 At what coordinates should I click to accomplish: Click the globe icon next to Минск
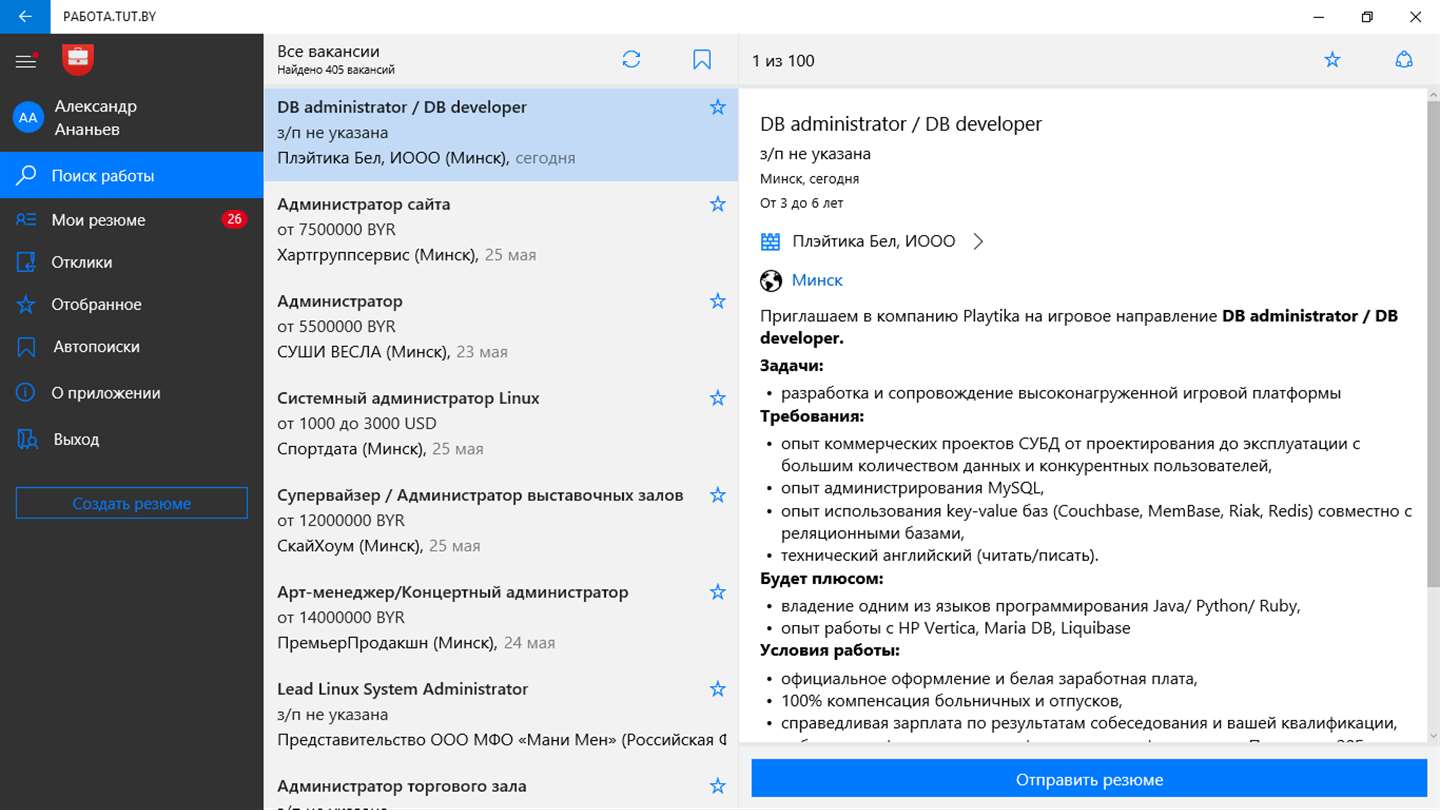[x=770, y=280]
